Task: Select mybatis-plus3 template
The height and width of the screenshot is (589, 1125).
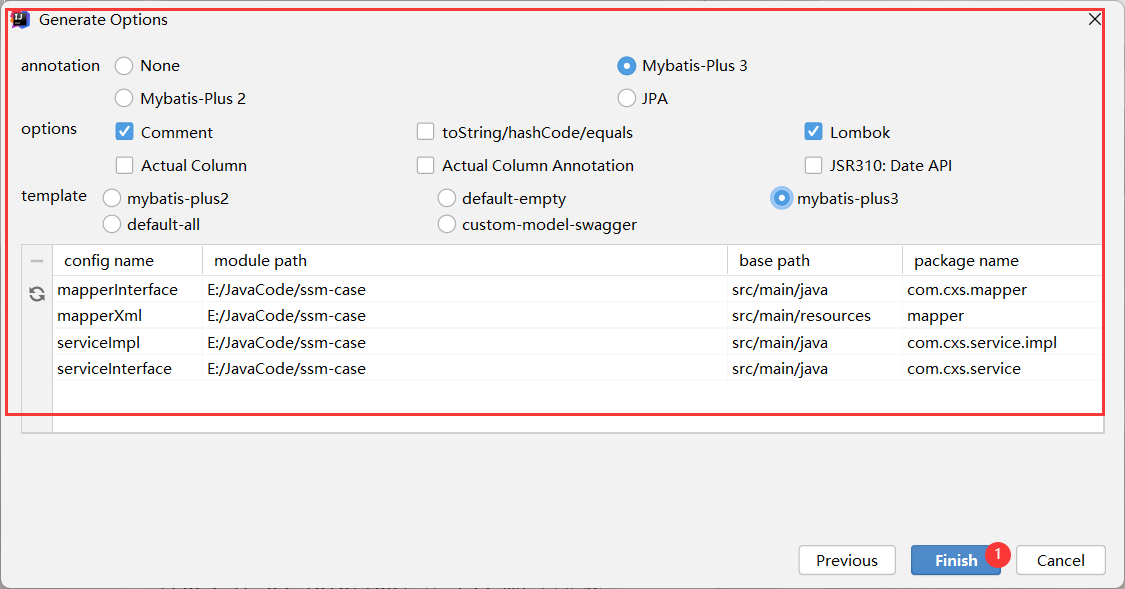Action: pos(781,198)
